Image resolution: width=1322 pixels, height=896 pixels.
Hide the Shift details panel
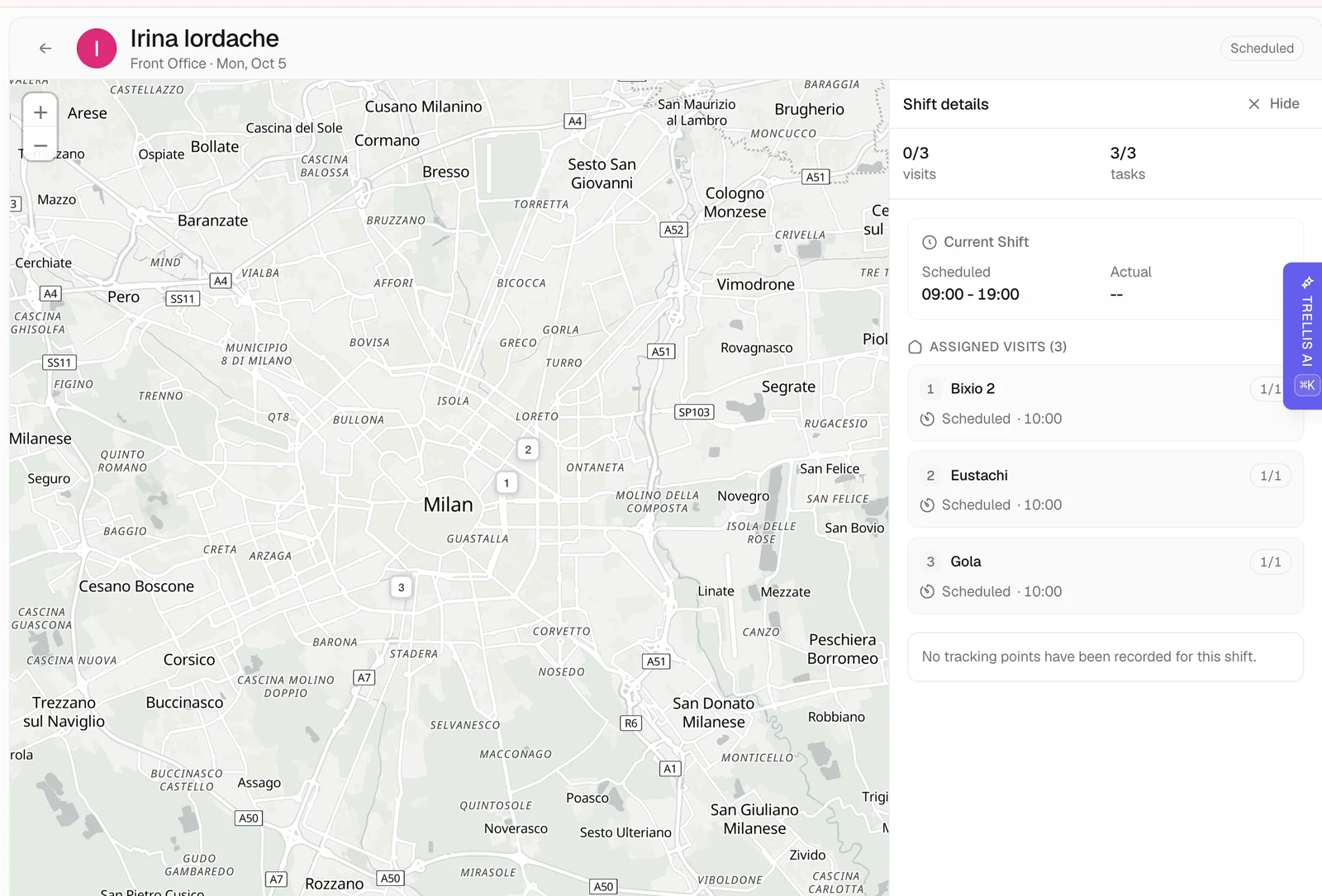point(1273,104)
